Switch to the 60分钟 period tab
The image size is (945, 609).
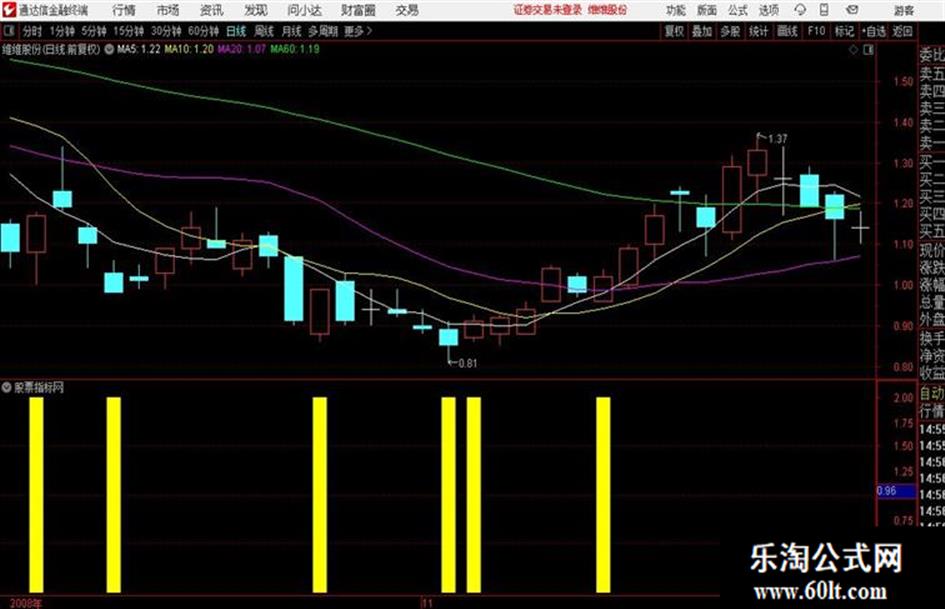(x=203, y=31)
